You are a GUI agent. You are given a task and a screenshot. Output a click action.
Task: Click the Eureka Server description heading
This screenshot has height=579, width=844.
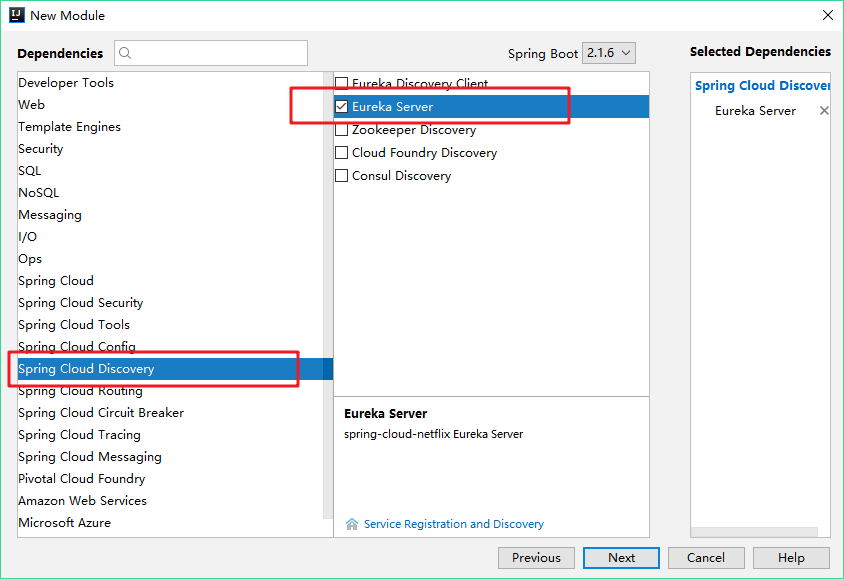tap(385, 413)
